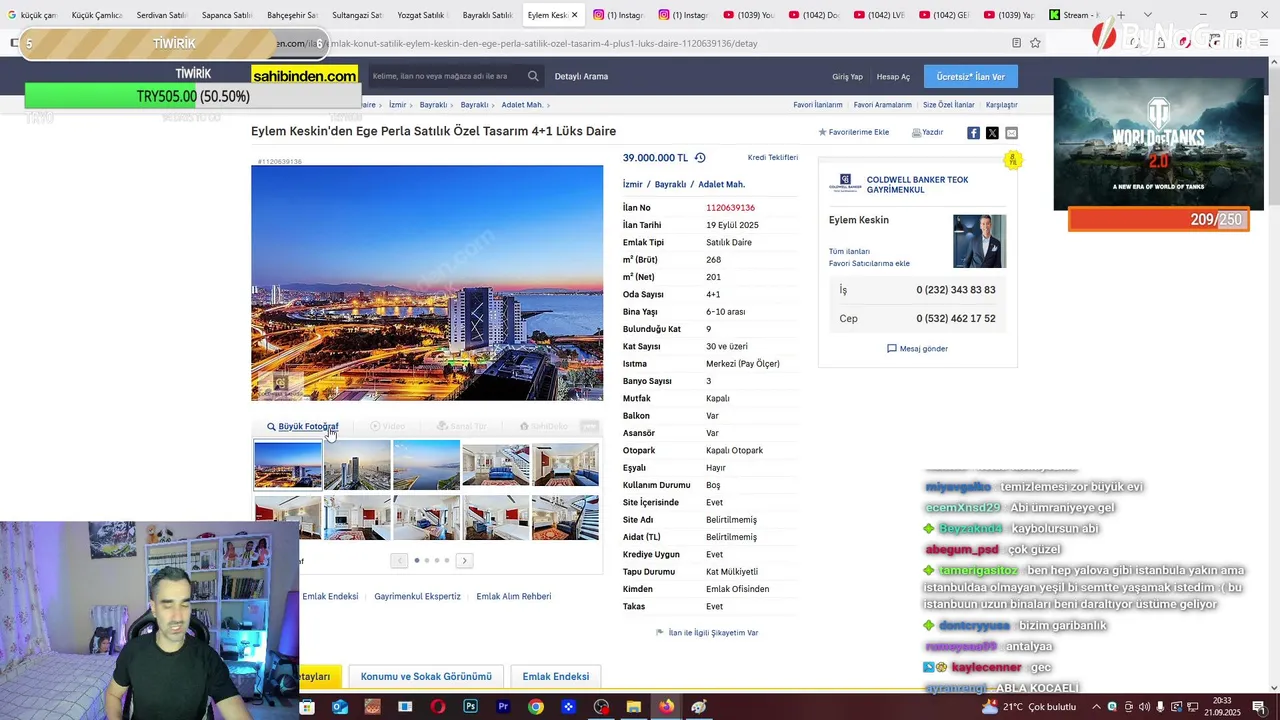Image resolution: width=1280 pixels, height=720 pixels.
Task: Open Eylem Keskin's agent profile photo
Action: pyautogui.click(x=979, y=241)
